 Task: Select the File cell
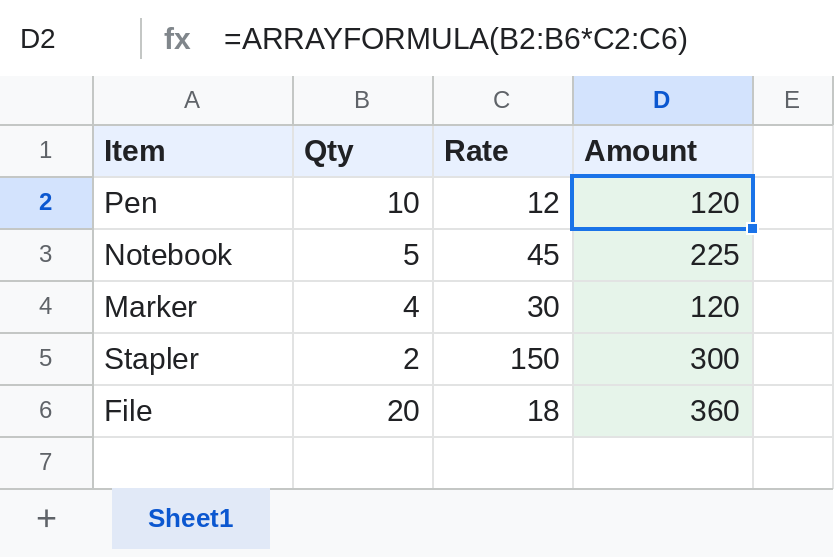click(193, 411)
